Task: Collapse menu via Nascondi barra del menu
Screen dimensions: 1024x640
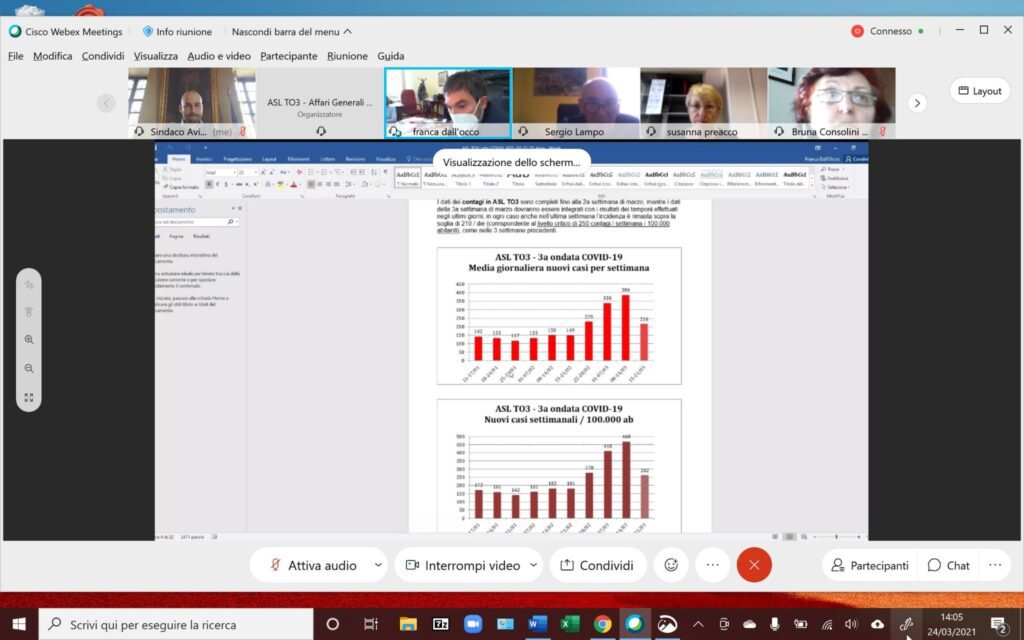Action: (x=292, y=31)
